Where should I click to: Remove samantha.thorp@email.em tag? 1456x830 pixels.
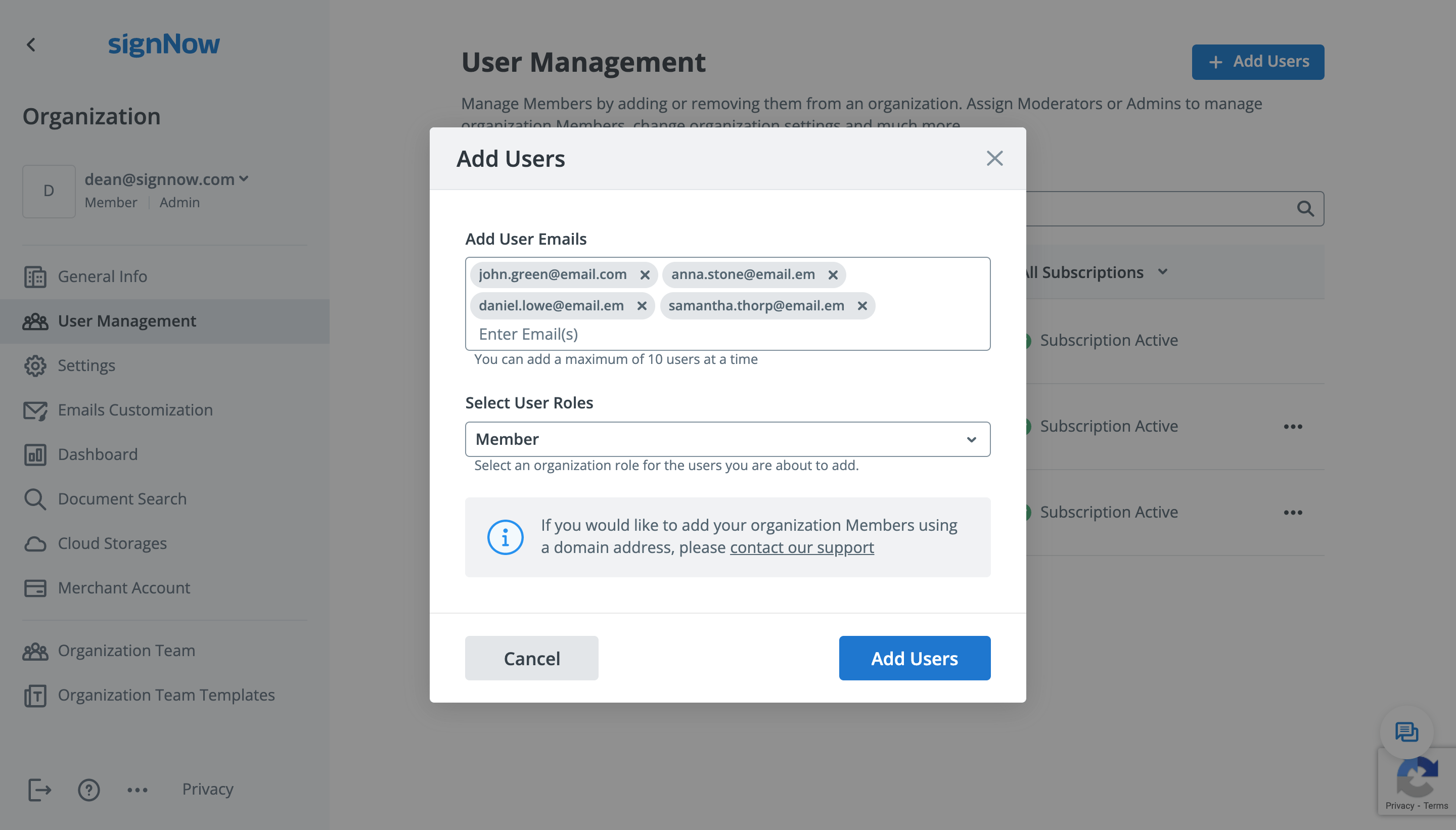861,305
